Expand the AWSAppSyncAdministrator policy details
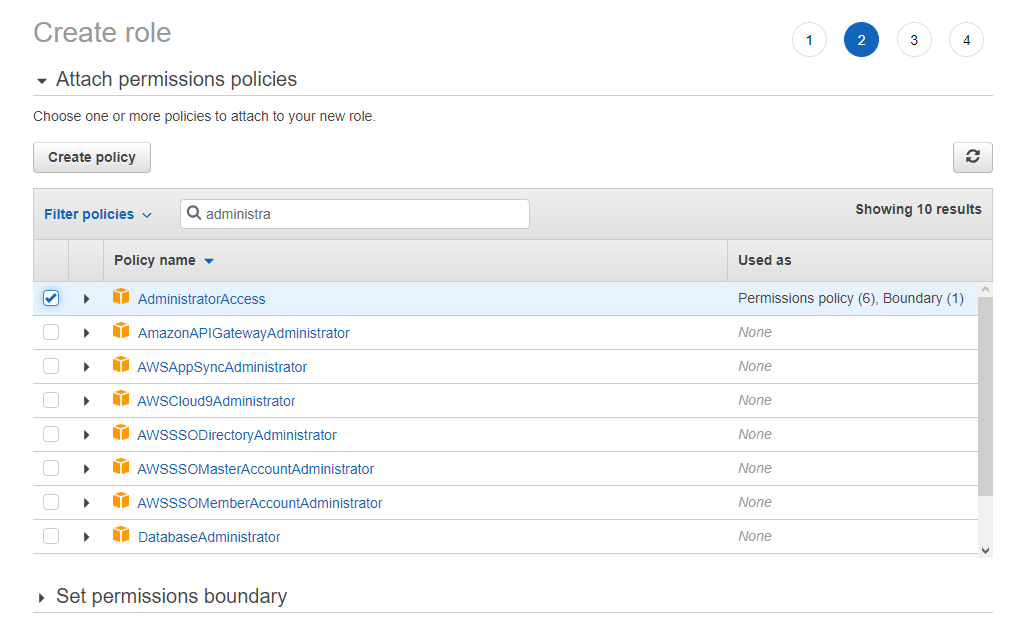The width and height of the screenshot is (1024, 627). pos(86,367)
